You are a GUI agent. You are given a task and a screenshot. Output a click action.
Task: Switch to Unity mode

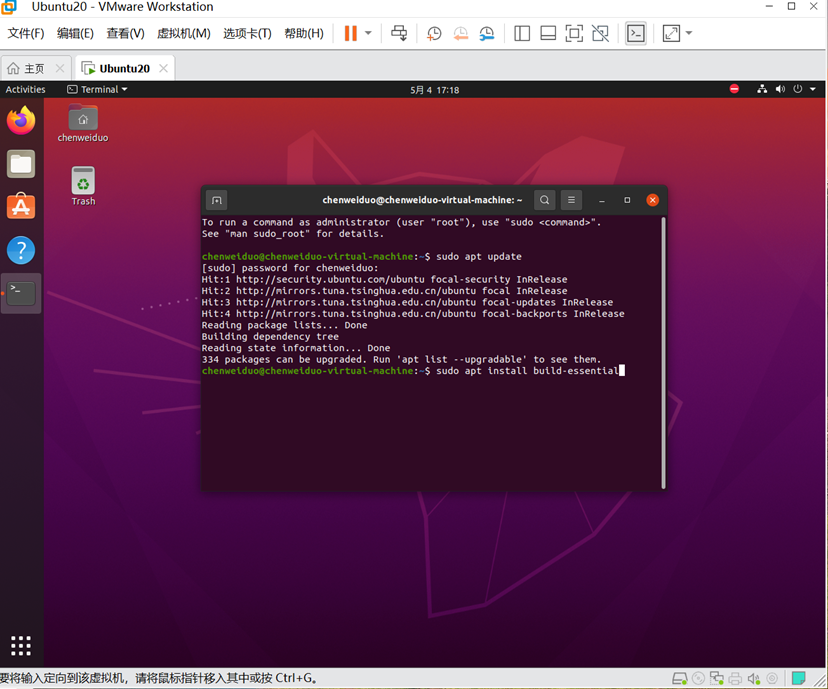click(600, 34)
